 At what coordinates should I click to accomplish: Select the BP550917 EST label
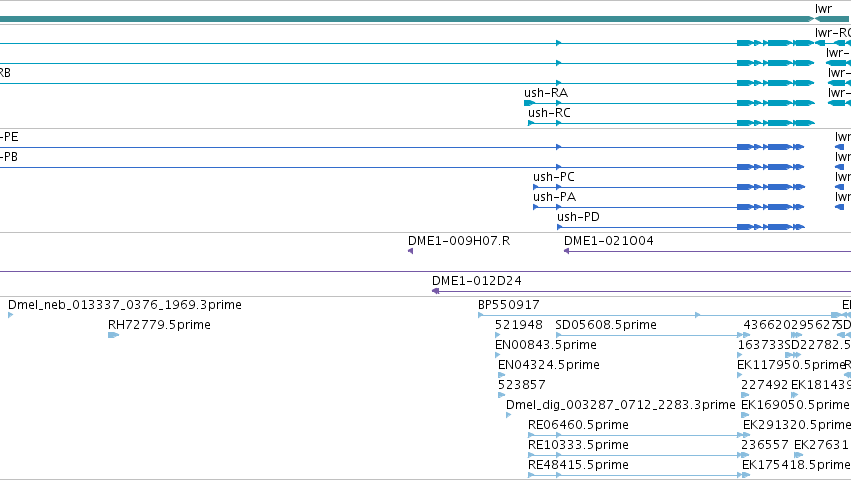coord(509,305)
